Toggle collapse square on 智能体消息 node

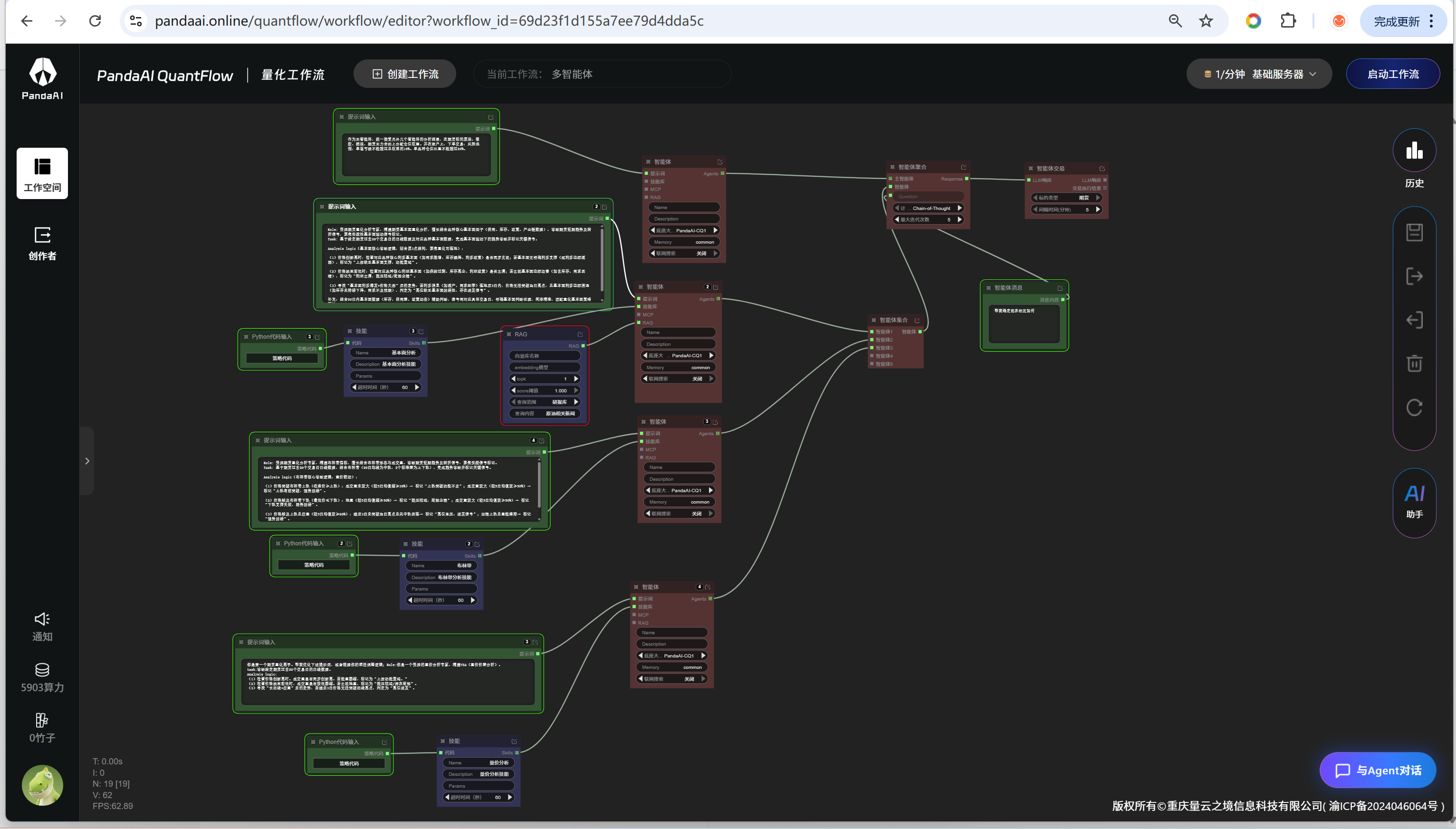988,288
